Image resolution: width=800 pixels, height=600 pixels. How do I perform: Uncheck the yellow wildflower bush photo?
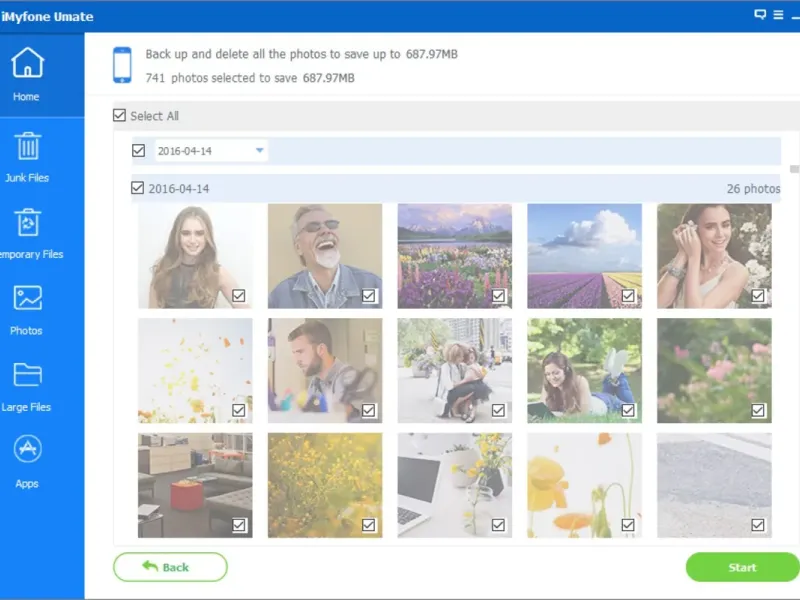[x=368, y=525]
